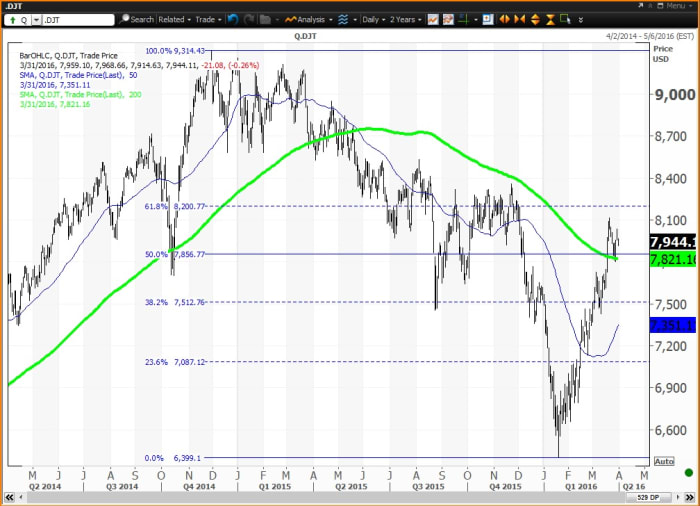Viewport: 700px width, 506px height.
Task: Jump to chart end double-right arrow
Action: coord(691,497)
